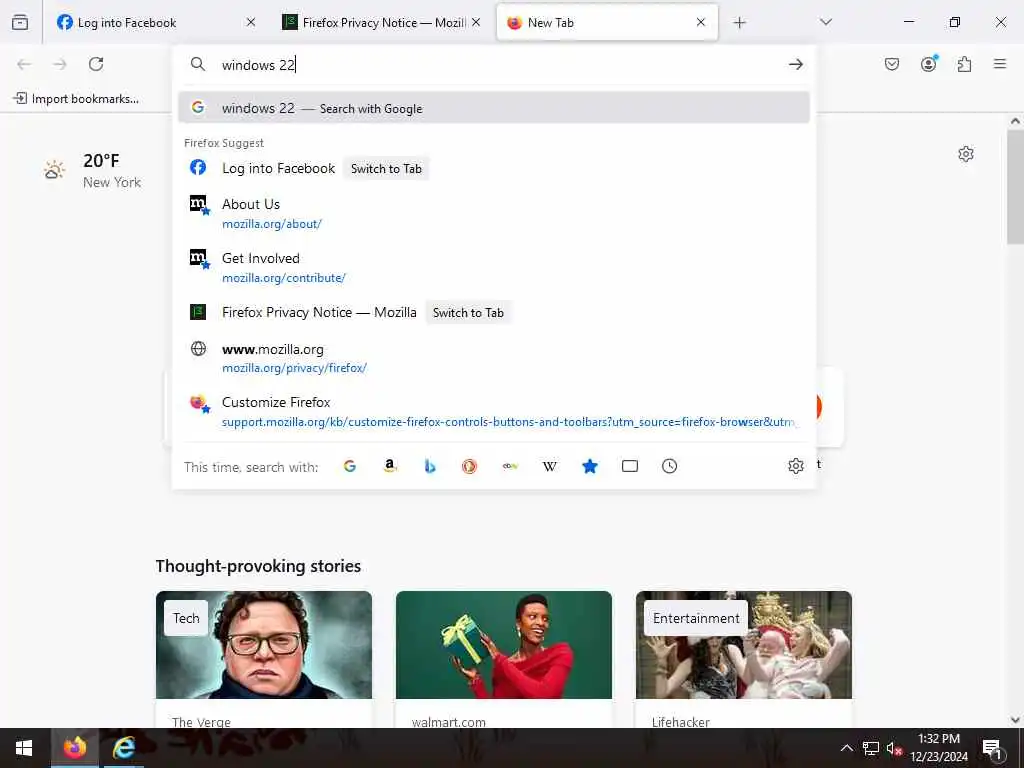Click the scrollbar up arrow

coord(1015,121)
